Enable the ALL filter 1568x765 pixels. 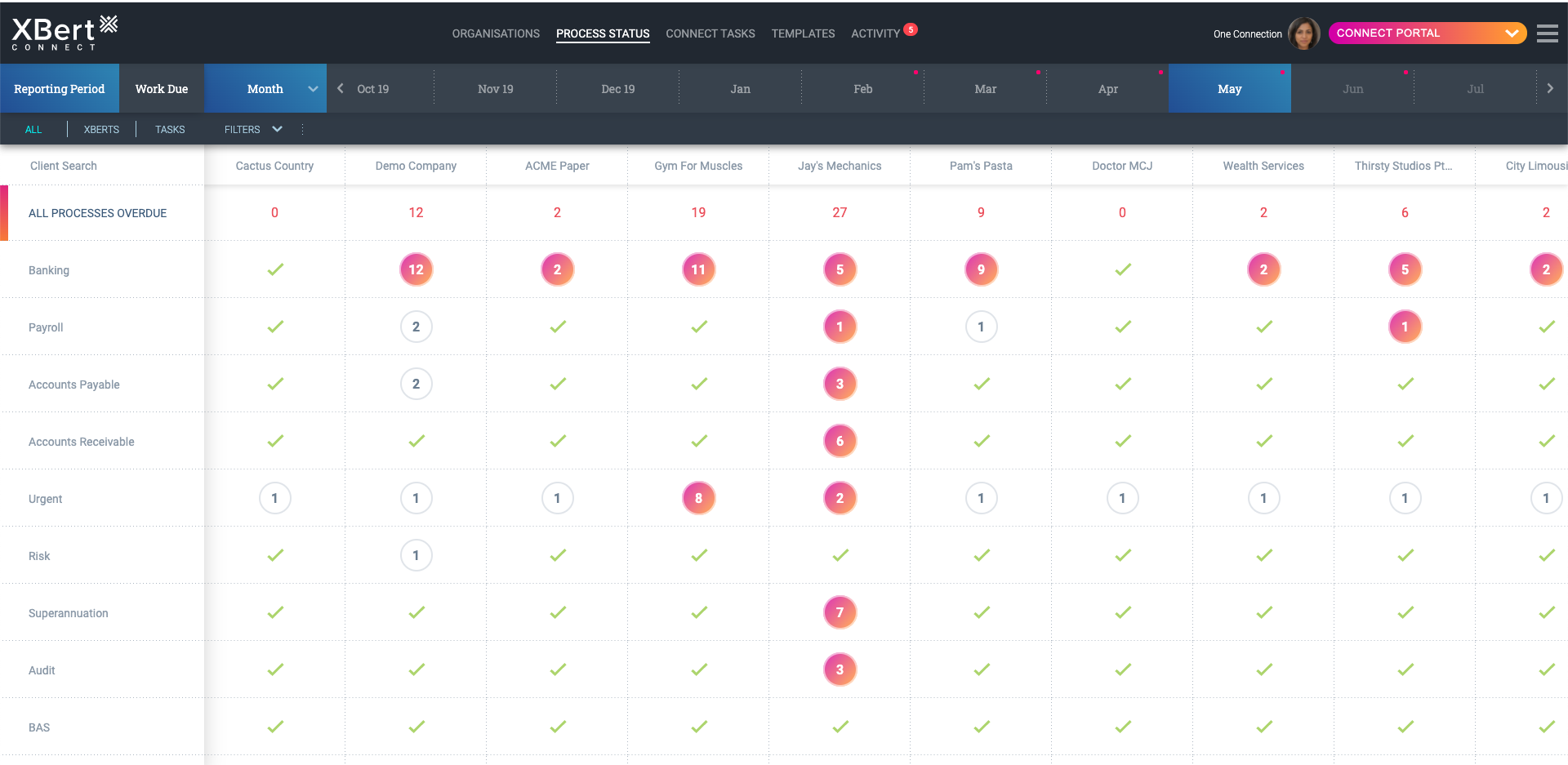tap(33, 129)
